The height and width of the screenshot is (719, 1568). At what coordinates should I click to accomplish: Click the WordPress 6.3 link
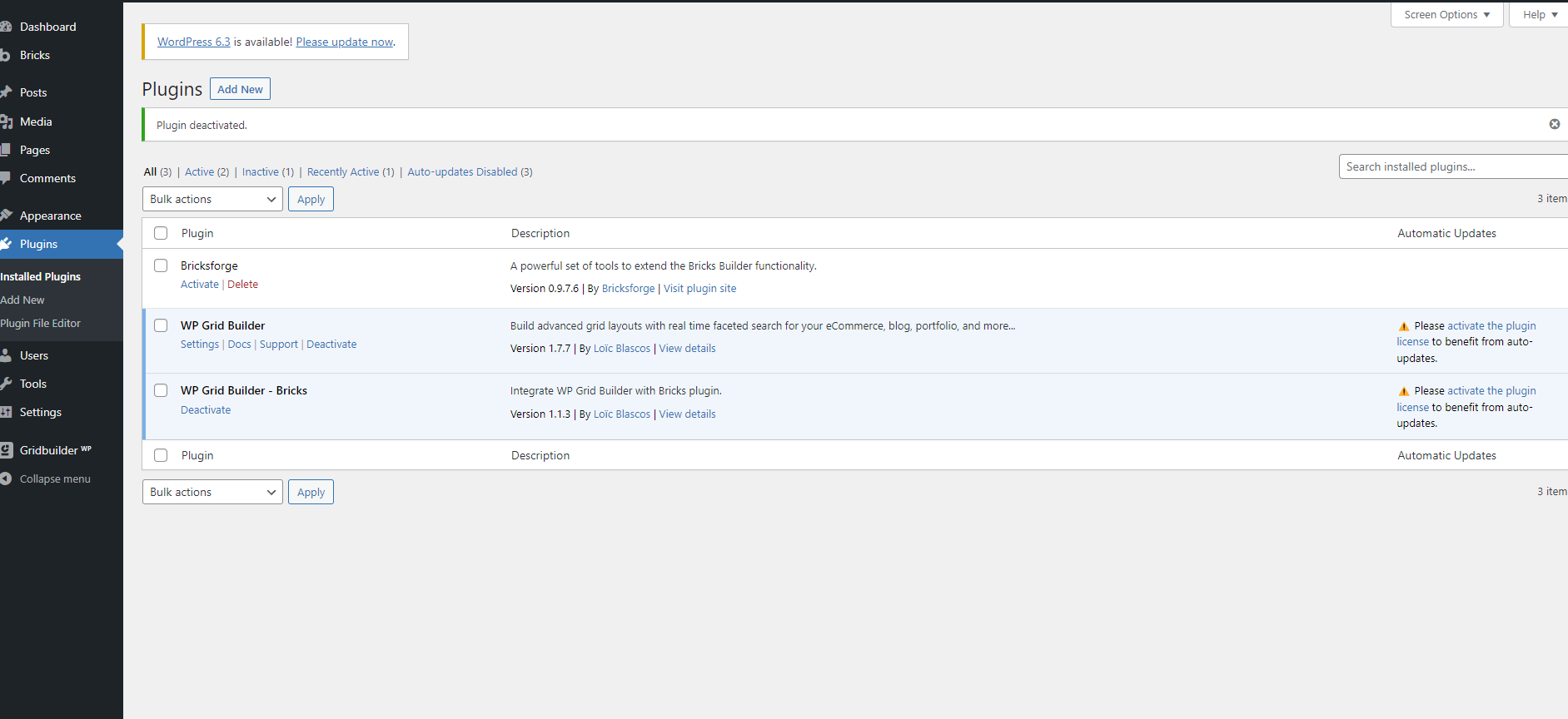click(x=194, y=42)
